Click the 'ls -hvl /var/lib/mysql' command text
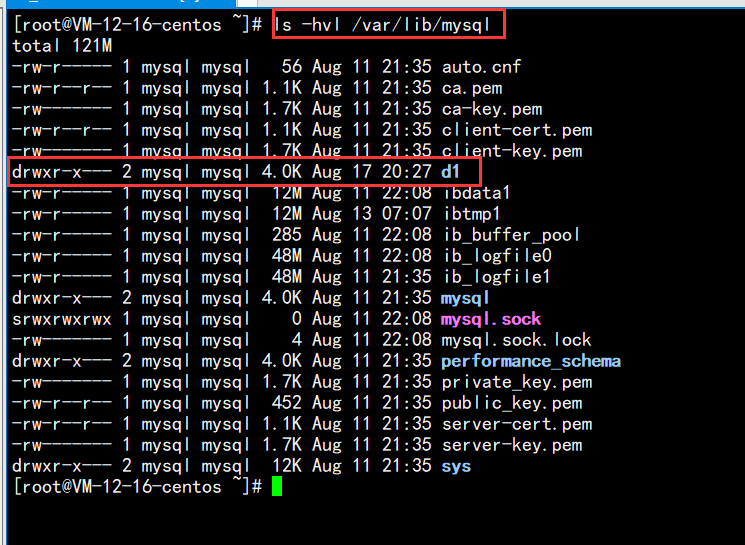The height and width of the screenshot is (545, 745). 382,25
